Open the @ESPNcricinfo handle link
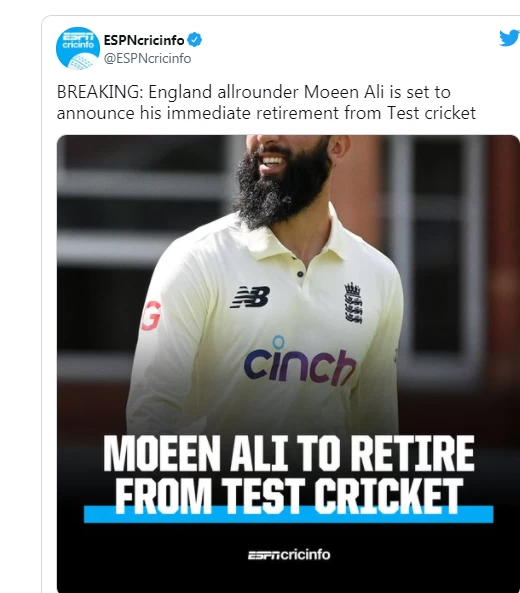This screenshot has height=593, width=520. pyautogui.click(x=147, y=59)
